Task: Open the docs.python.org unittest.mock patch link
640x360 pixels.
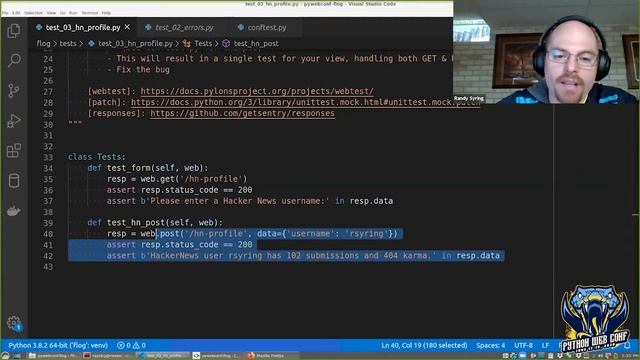Action: coord(305,102)
